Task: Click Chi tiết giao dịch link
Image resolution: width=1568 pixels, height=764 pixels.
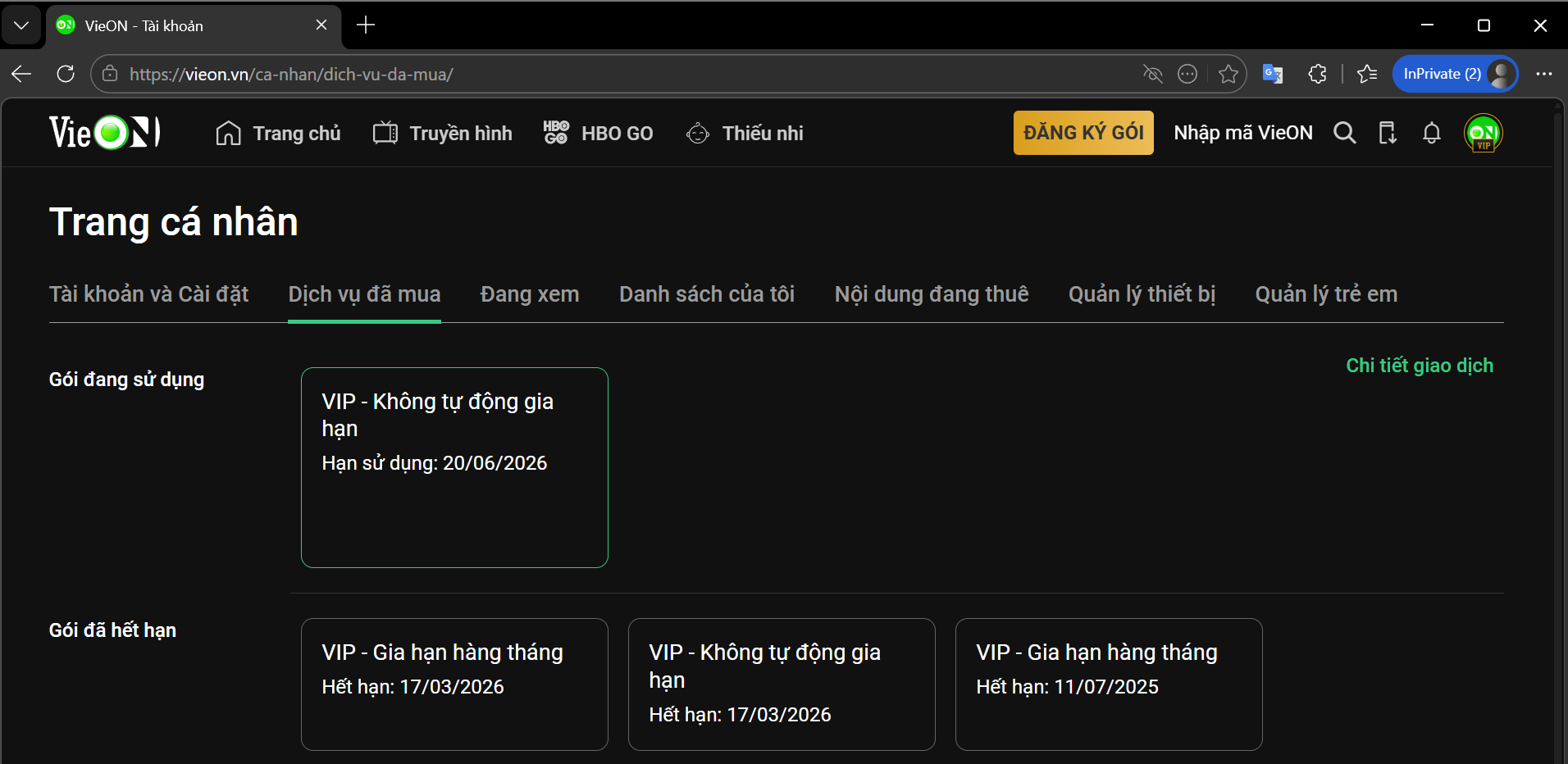Action: coord(1420,366)
